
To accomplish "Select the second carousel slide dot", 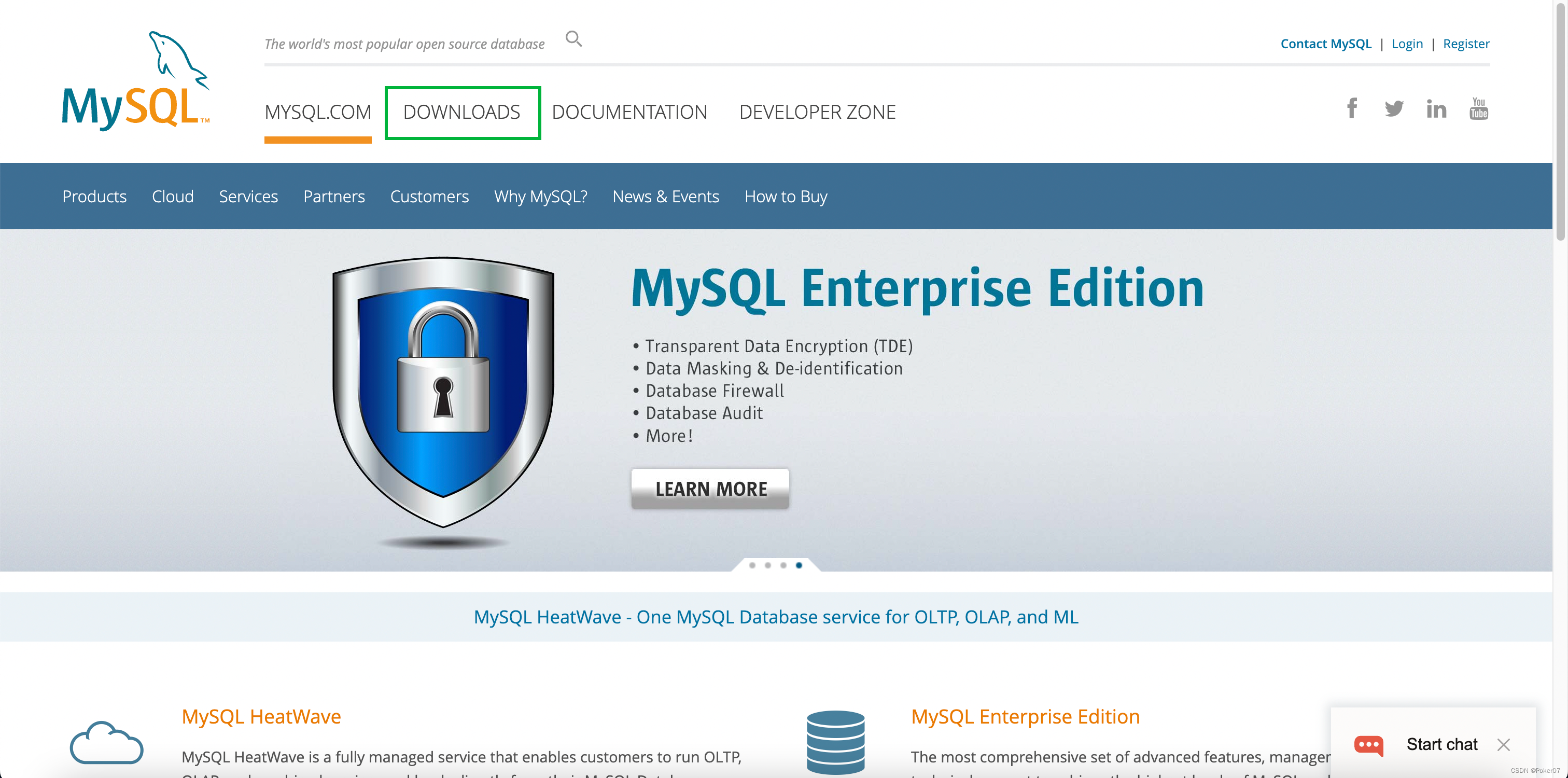I will [x=767, y=565].
